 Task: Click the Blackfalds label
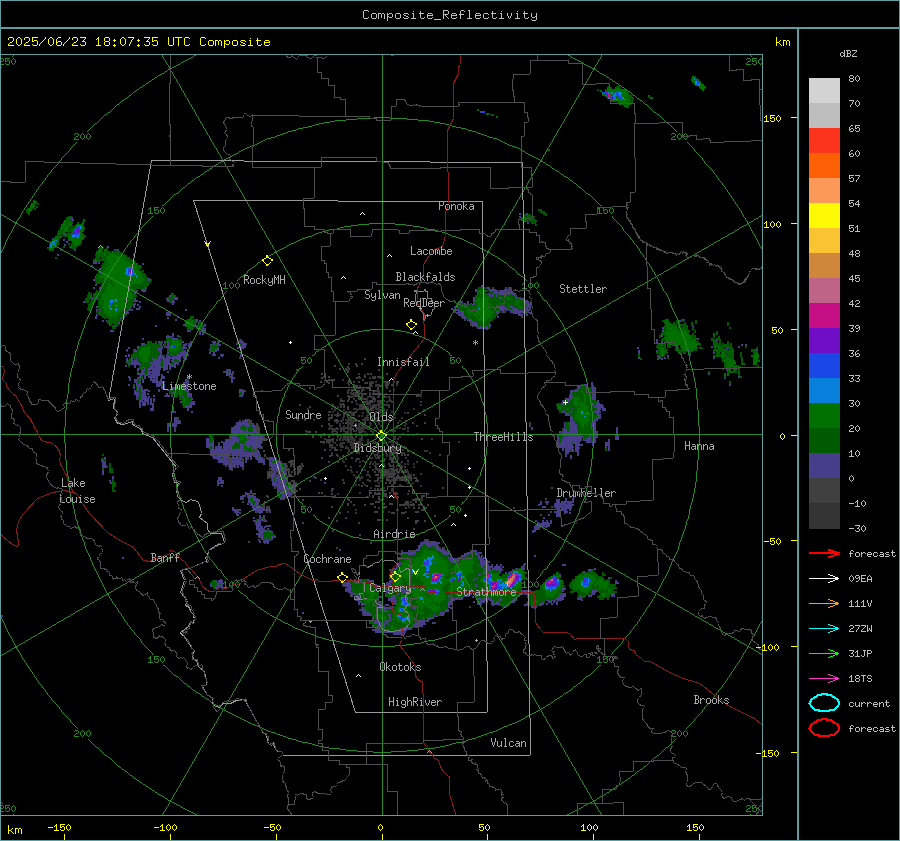425,277
